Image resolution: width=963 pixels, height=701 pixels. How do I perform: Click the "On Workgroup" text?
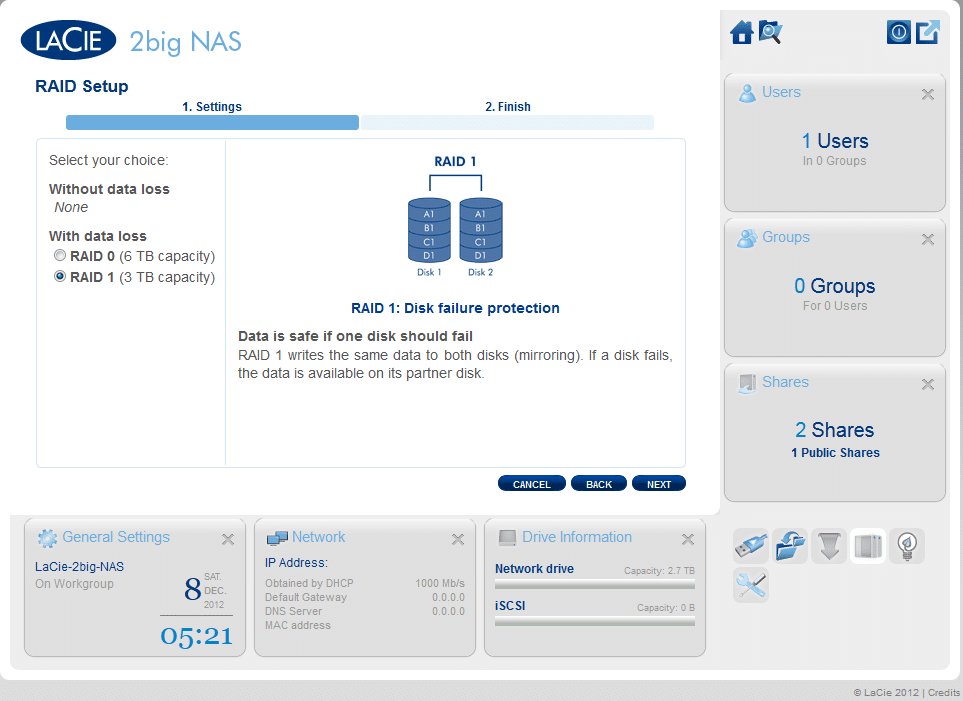tap(74, 584)
